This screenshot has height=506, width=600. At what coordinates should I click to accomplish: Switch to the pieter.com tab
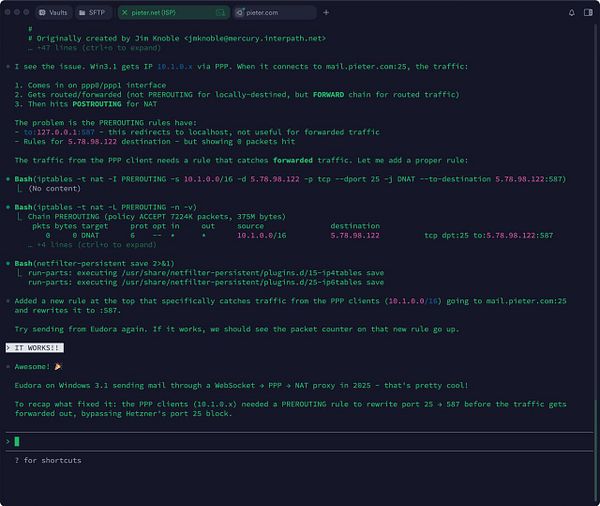click(275, 13)
